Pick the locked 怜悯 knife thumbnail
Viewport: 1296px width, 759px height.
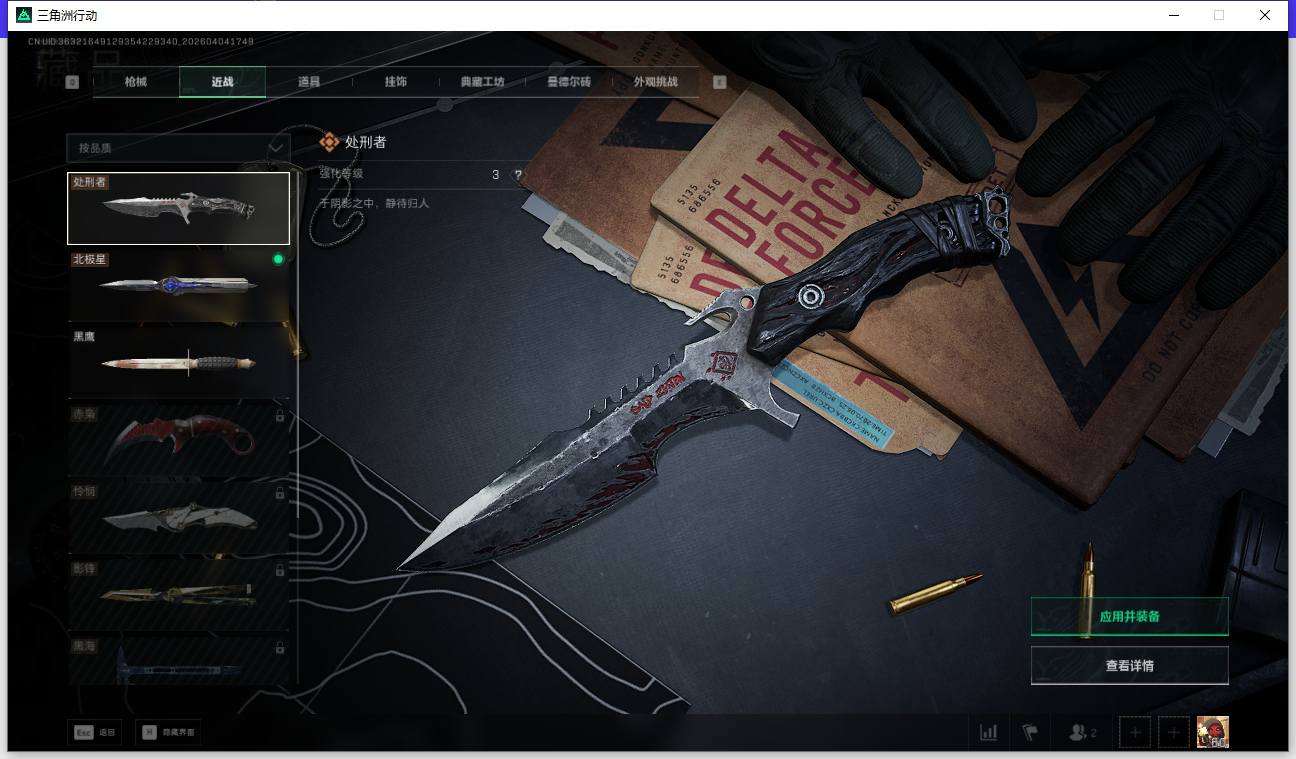[178, 516]
